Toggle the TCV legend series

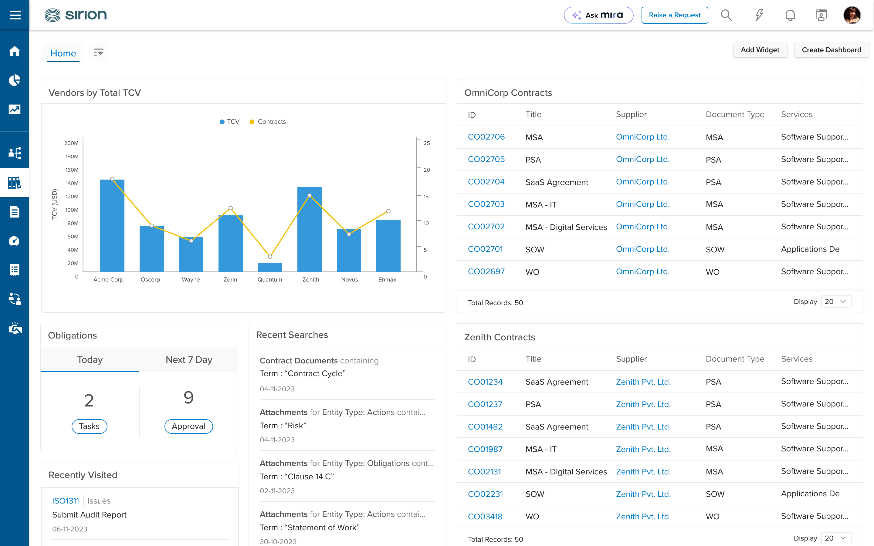[229, 121]
